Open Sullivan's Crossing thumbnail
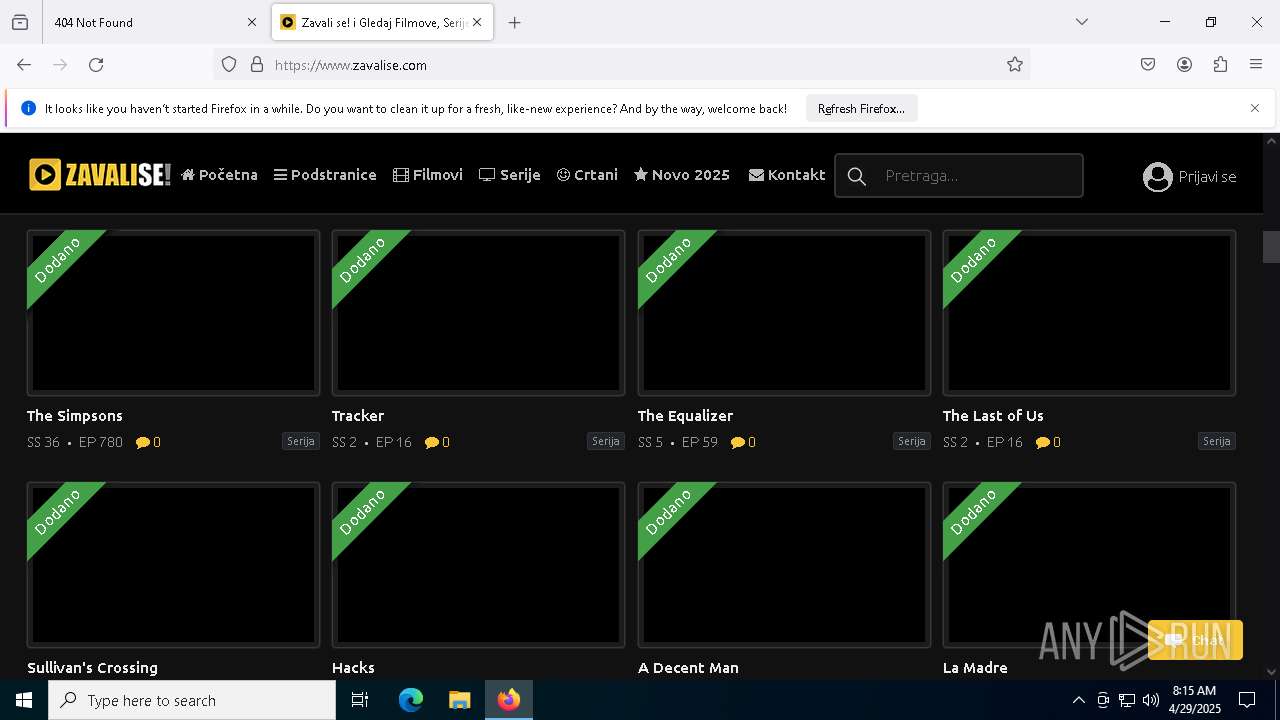 pyautogui.click(x=173, y=565)
